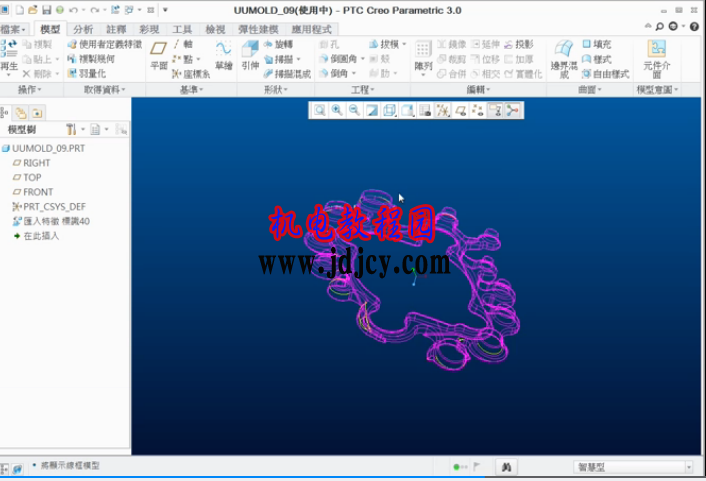Click the Zoom Out magnifier icon
The image size is (706, 481).
354,110
